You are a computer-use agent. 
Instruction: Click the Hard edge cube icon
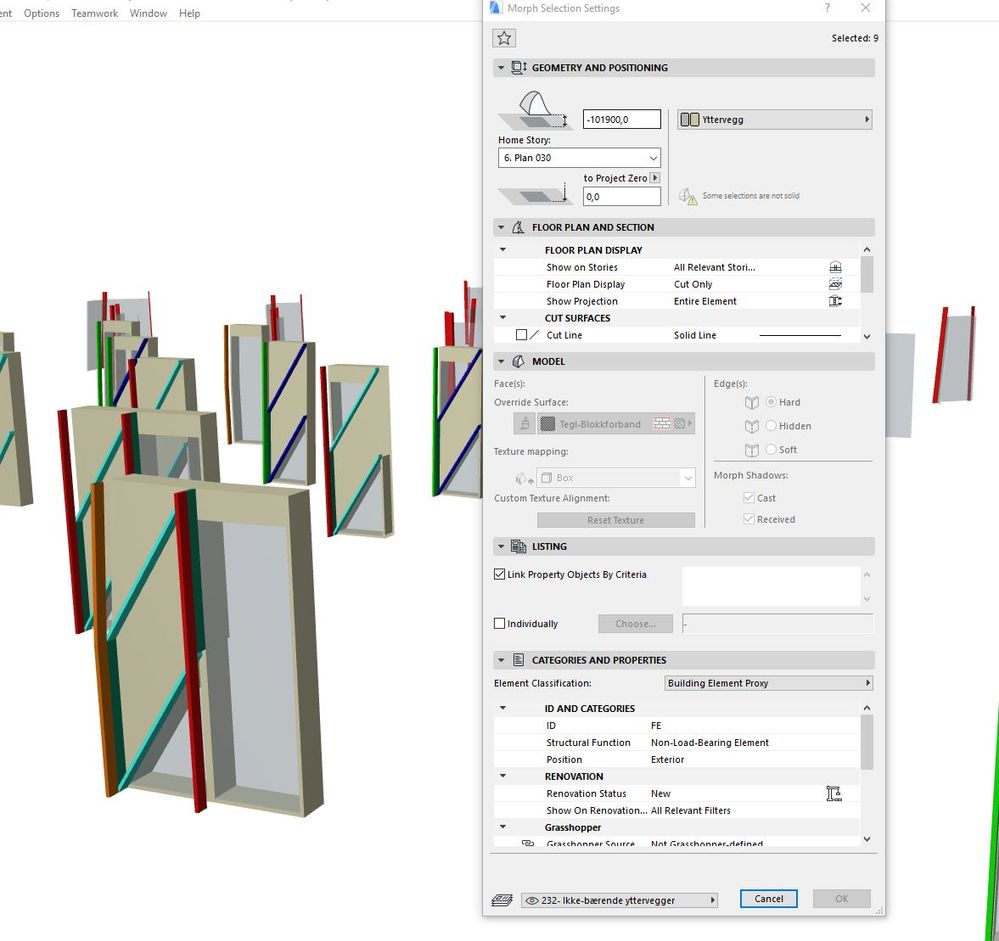(x=752, y=403)
